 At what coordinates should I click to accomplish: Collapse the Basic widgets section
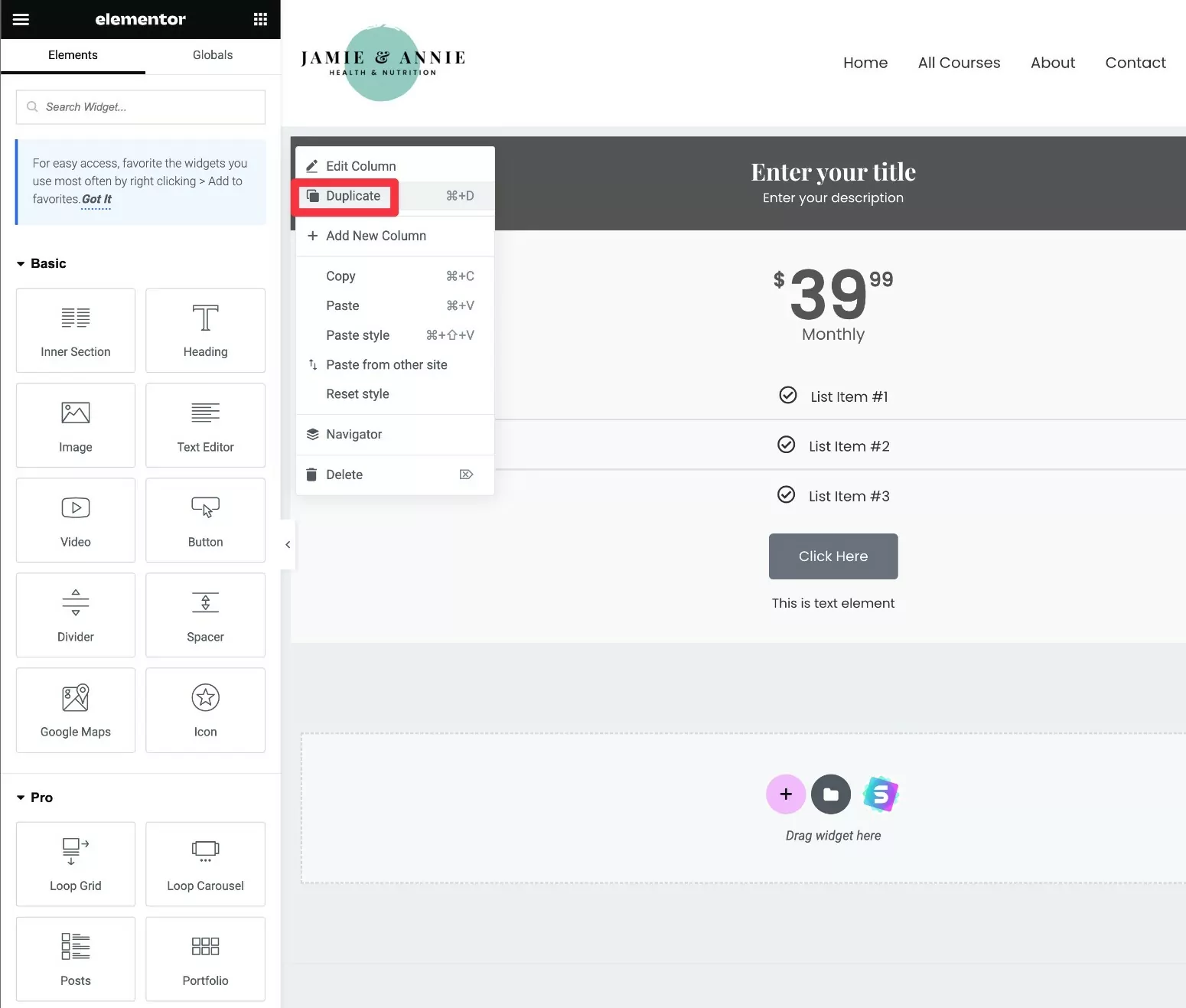[41, 263]
